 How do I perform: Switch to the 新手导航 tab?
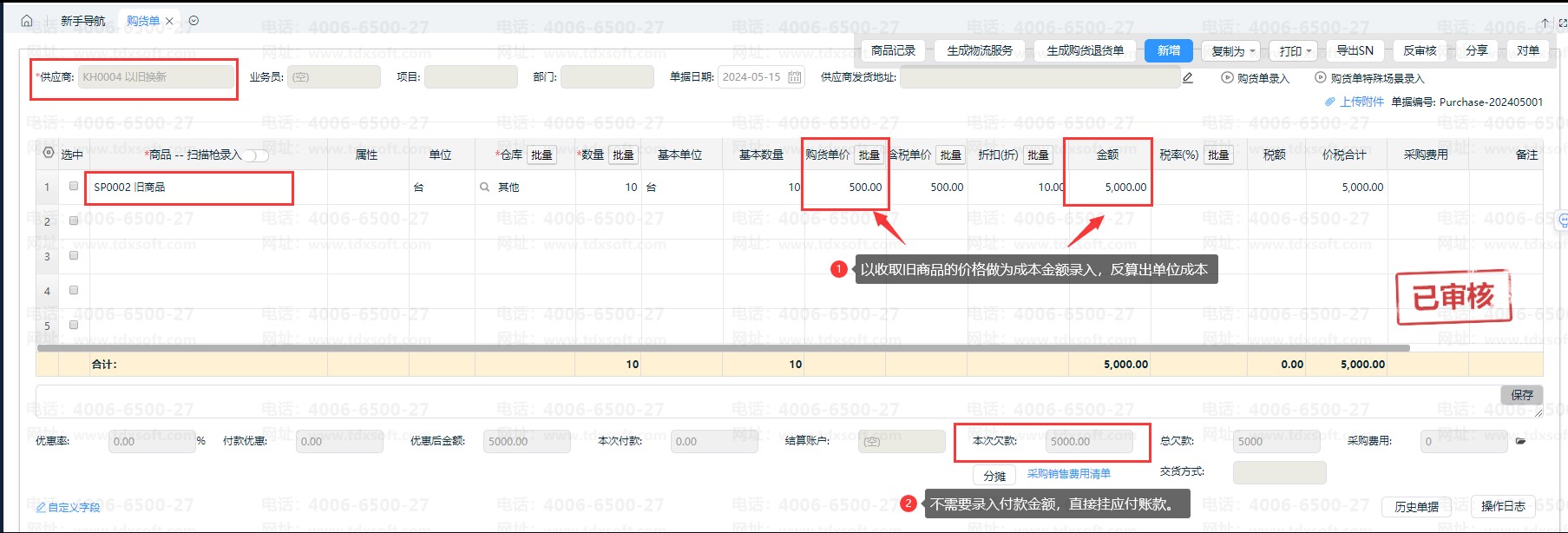click(x=82, y=21)
